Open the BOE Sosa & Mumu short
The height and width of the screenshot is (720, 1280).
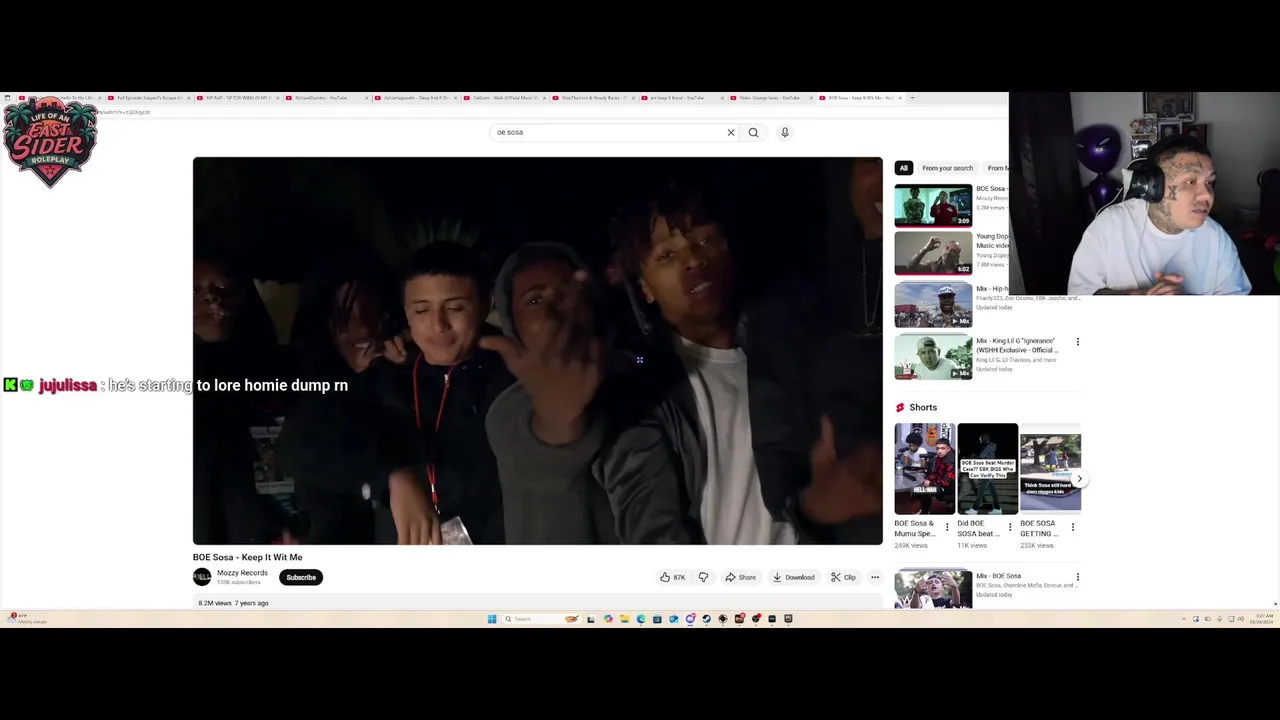pos(925,469)
